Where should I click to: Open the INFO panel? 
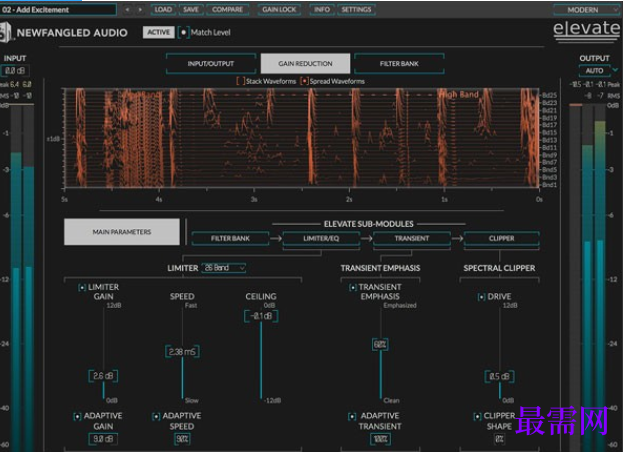(322, 10)
